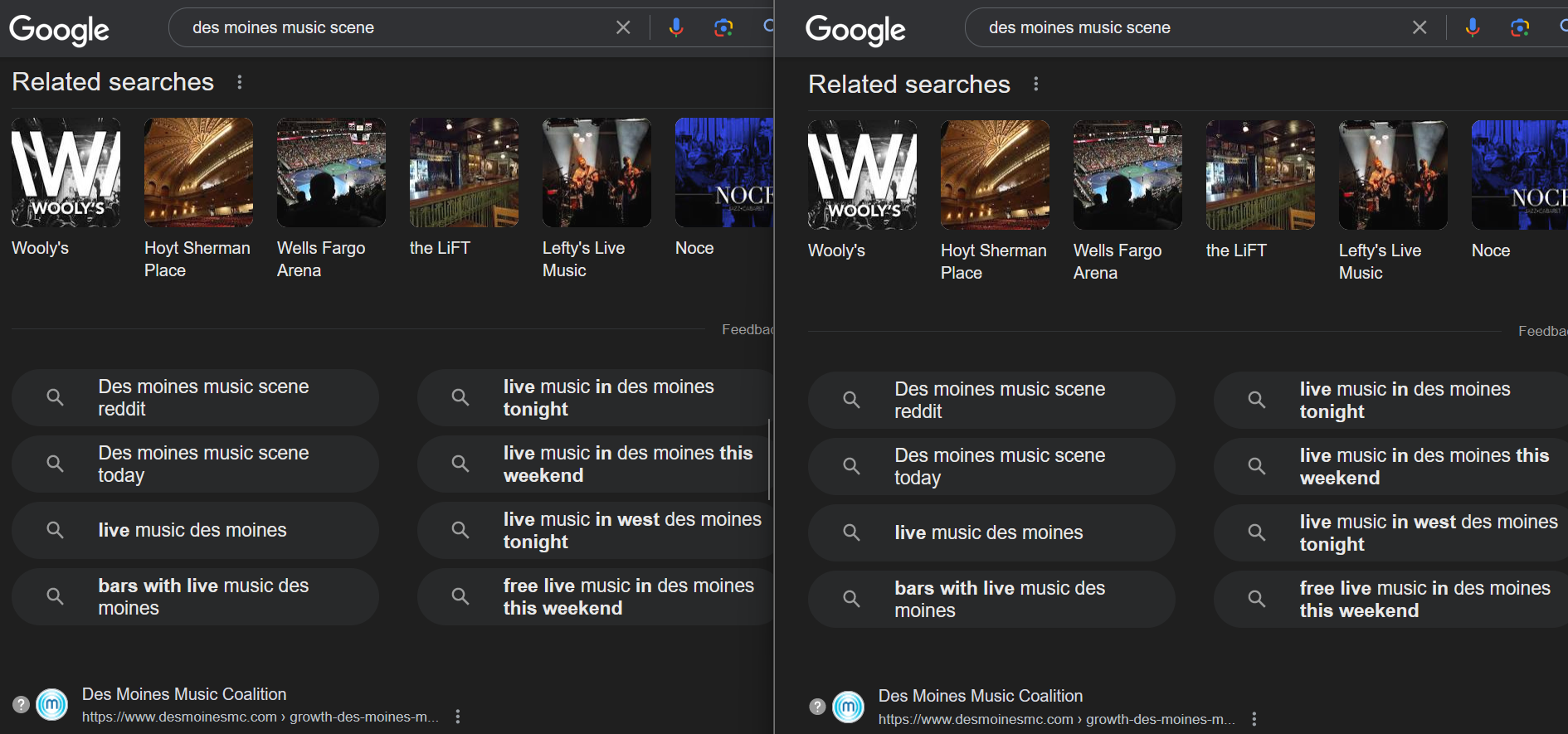Open Des Moines Music Coalition result in right pane
Viewport: 1568px width, 734px height.
point(980,696)
